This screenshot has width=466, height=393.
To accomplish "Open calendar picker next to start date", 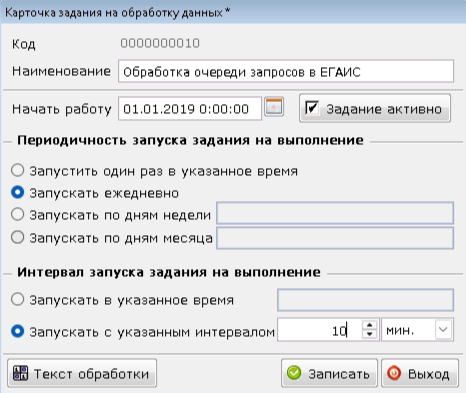I will [x=274, y=107].
